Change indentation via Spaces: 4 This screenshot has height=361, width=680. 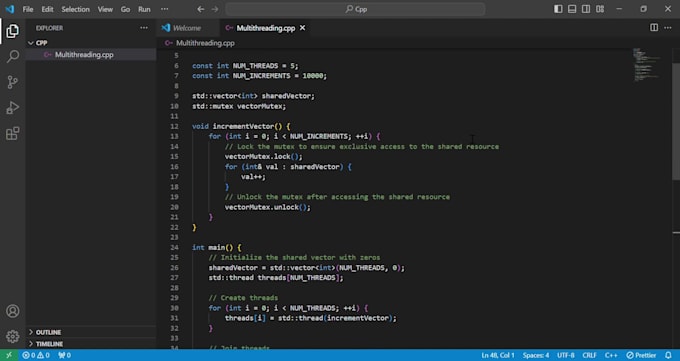tap(536, 355)
